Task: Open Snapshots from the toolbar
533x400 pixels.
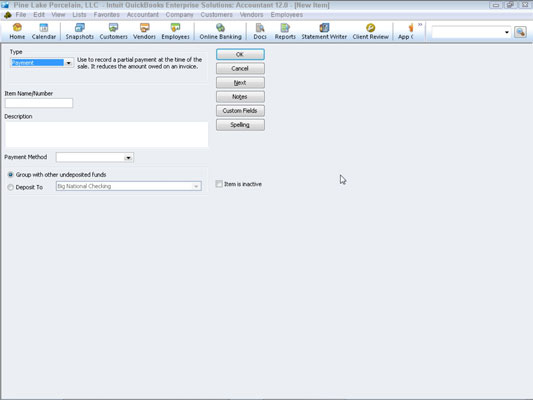Action: coord(80,31)
